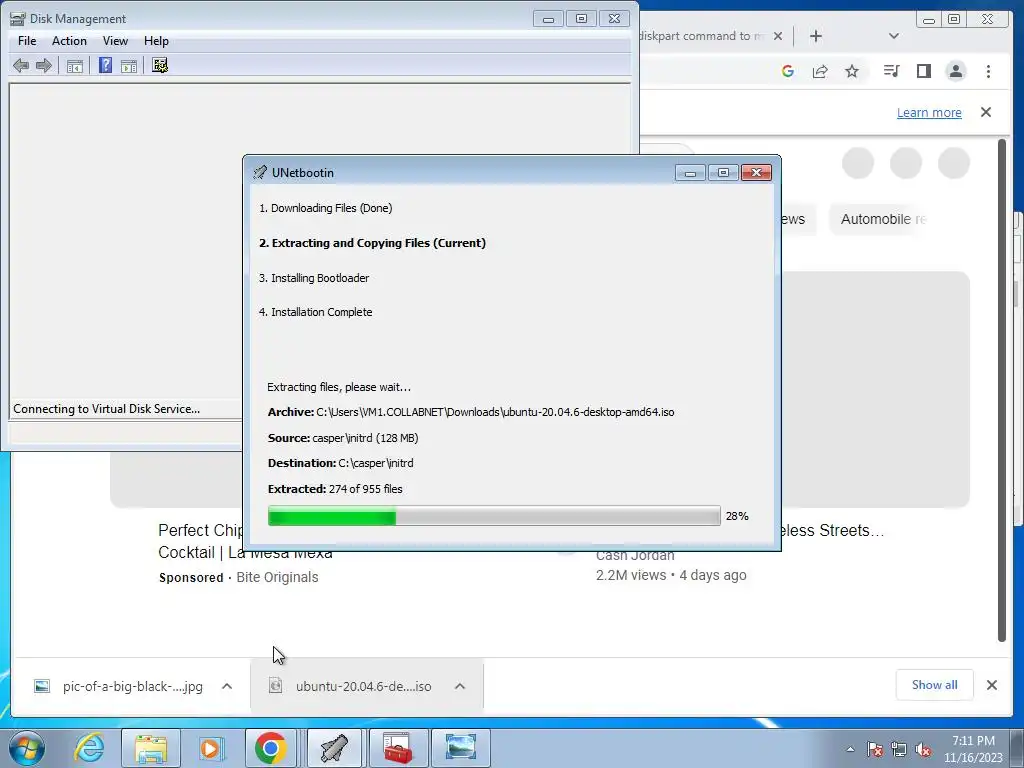Maximize the UNetbootin window

coord(723,172)
